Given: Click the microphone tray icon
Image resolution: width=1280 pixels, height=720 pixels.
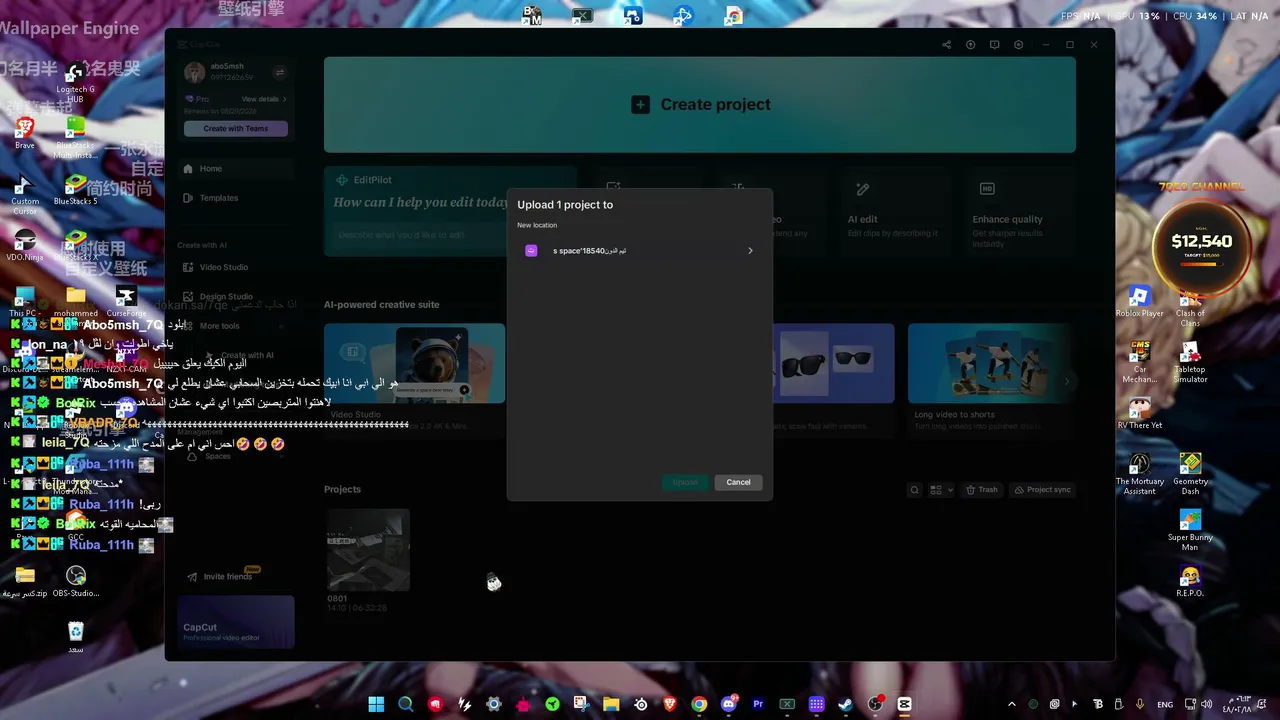Looking at the screenshot, I should pyautogui.click(x=1140, y=704).
